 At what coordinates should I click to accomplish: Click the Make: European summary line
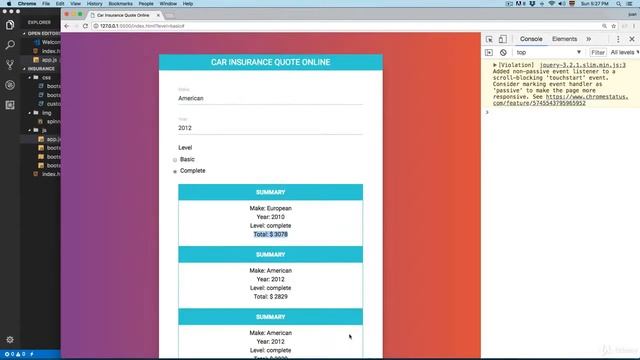[270, 209]
